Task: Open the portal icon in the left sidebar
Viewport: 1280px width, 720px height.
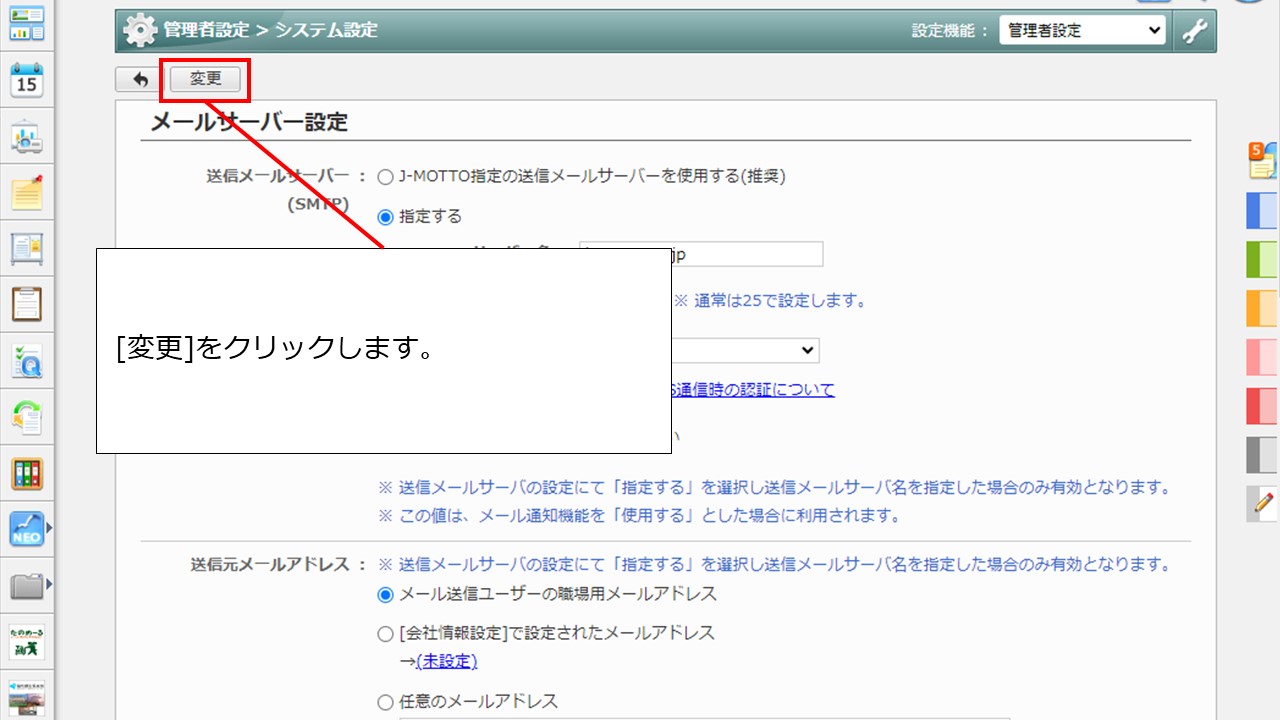Action: point(27,23)
